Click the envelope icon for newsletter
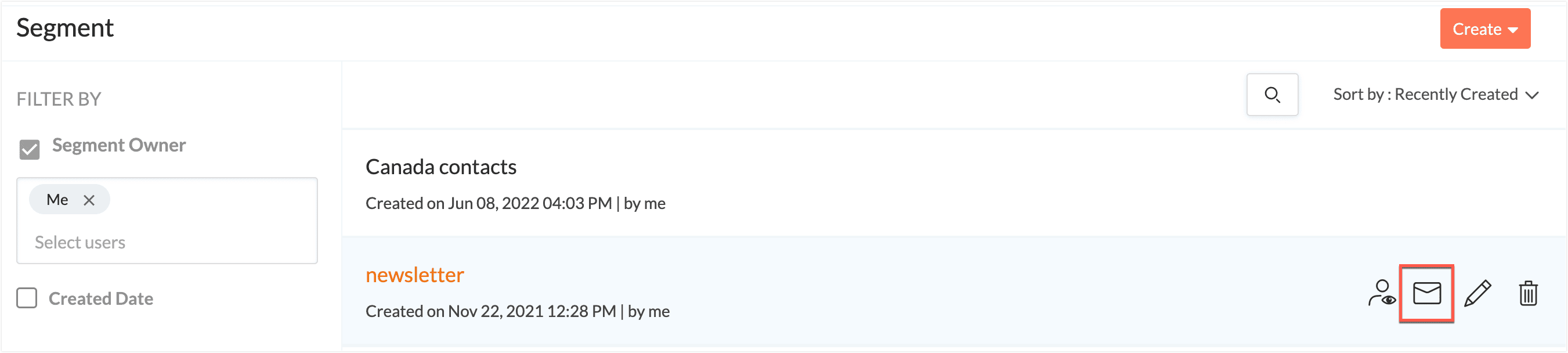Viewport: 1568px width, 353px height. pos(1426,293)
